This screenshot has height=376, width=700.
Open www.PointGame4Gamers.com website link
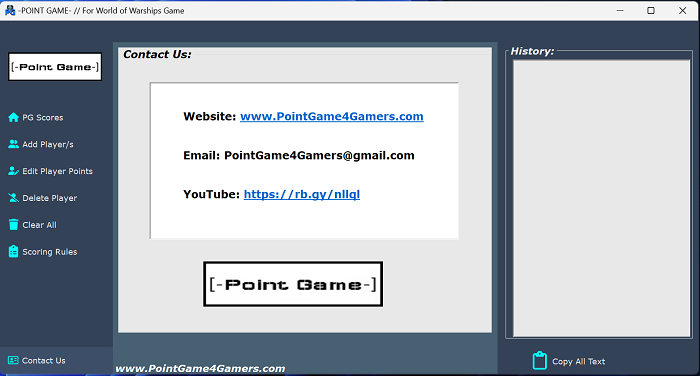(x=332, y=117)
